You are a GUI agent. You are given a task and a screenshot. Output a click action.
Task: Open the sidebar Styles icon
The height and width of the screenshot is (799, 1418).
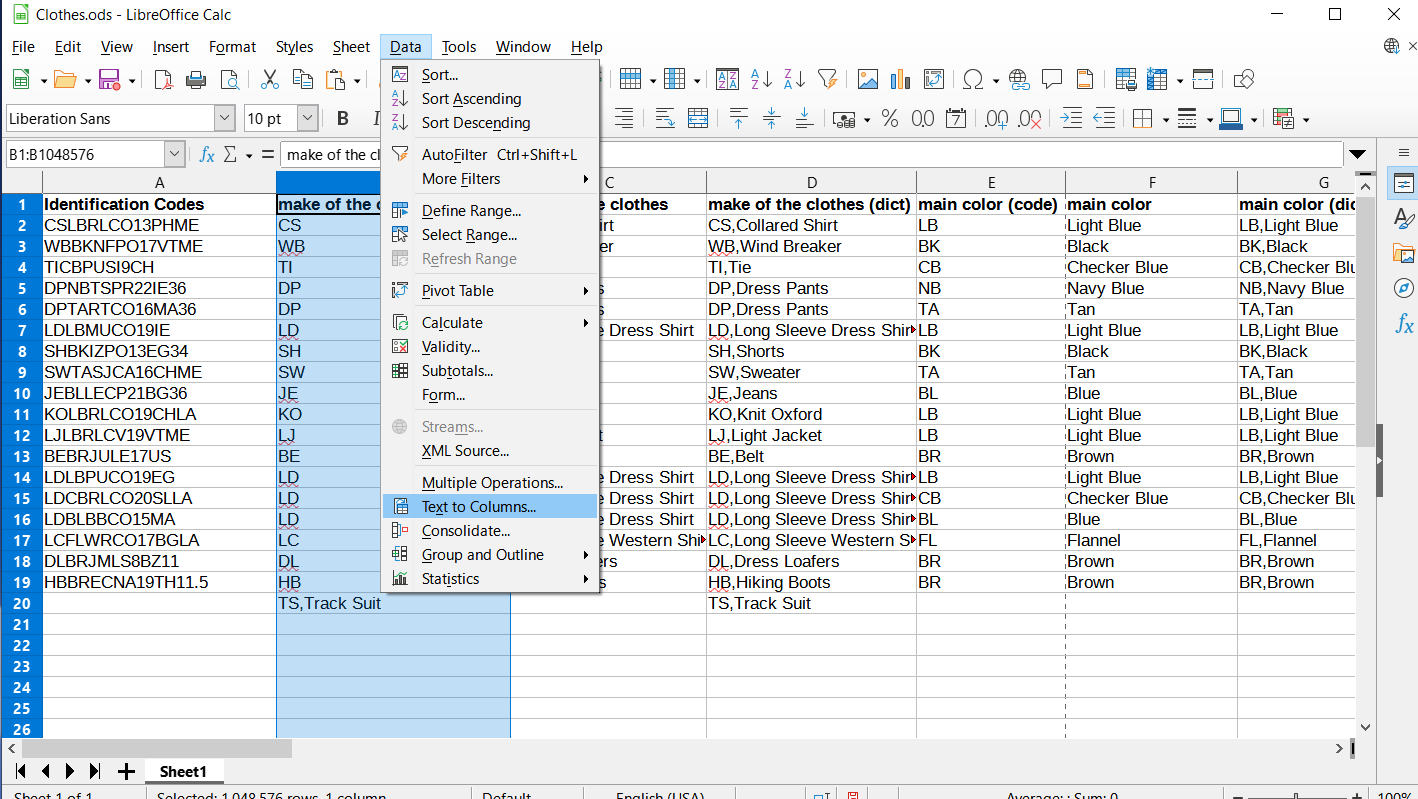tap(1403, 218)
